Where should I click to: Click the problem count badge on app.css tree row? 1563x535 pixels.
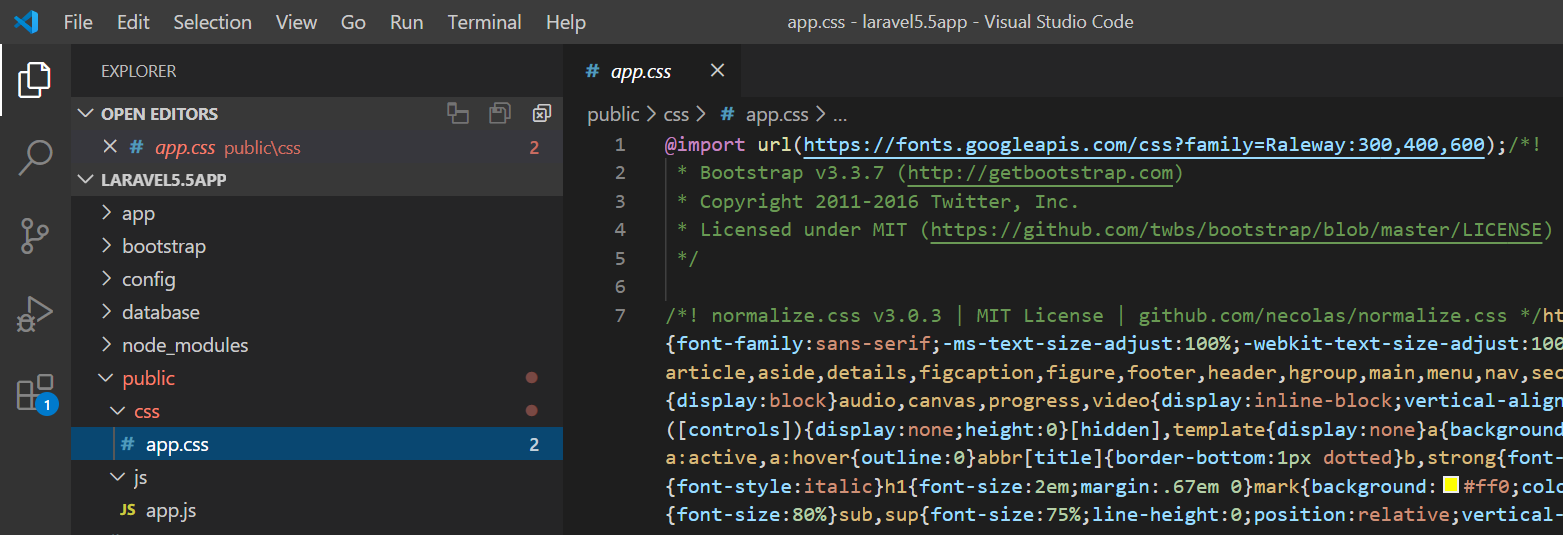pyautogui.click(x=534, y=445)
